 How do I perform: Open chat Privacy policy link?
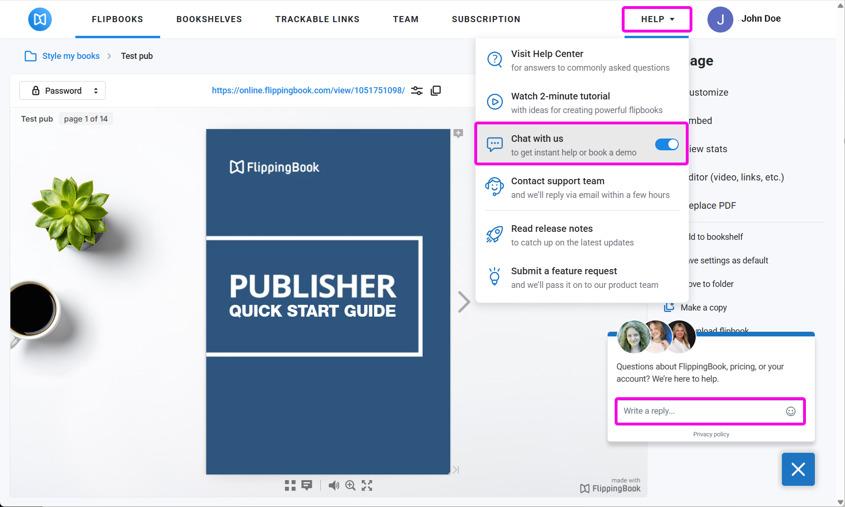711,434
